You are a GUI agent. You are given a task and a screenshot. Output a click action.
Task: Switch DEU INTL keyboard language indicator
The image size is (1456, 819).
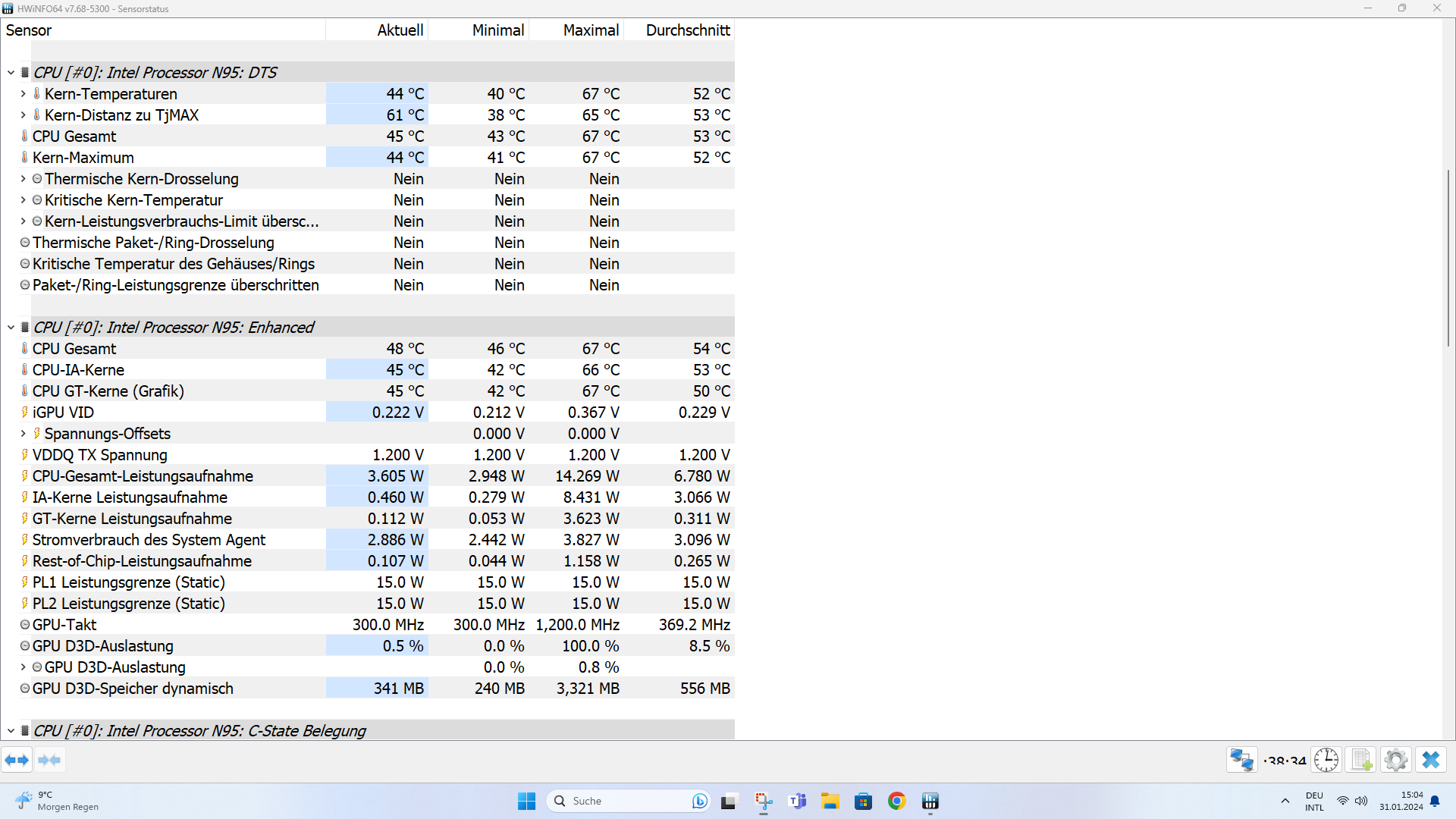1314,801
